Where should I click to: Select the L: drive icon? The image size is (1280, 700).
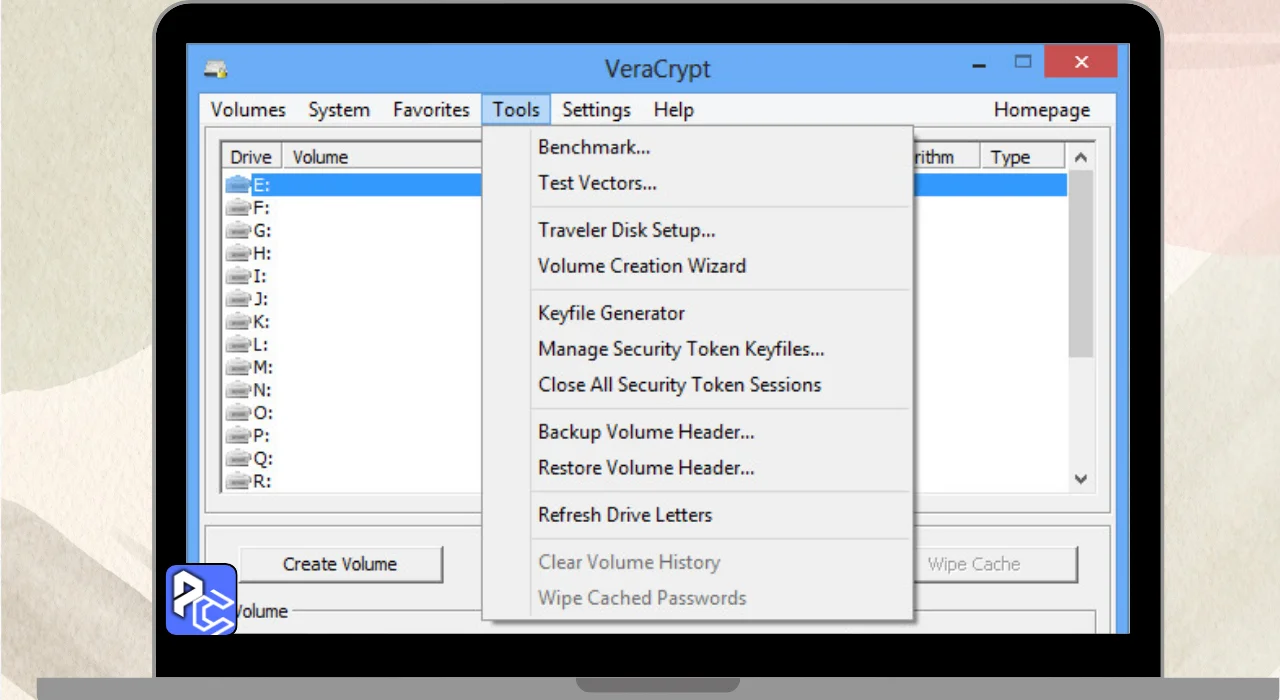click(x=238, y=344)
